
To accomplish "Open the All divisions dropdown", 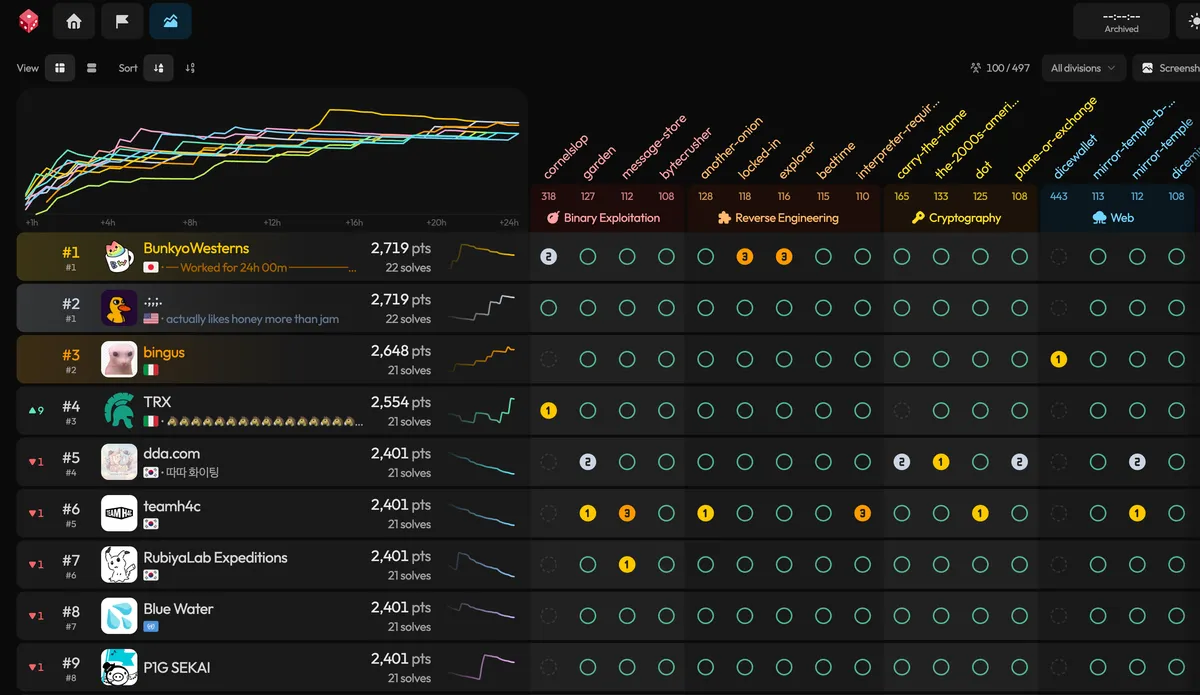I will (x=1083, y=68).
